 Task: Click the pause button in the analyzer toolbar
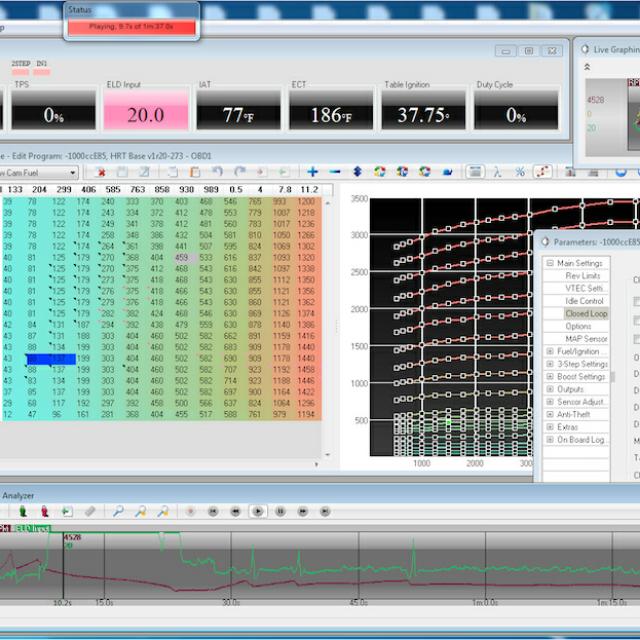click(280, 511)
